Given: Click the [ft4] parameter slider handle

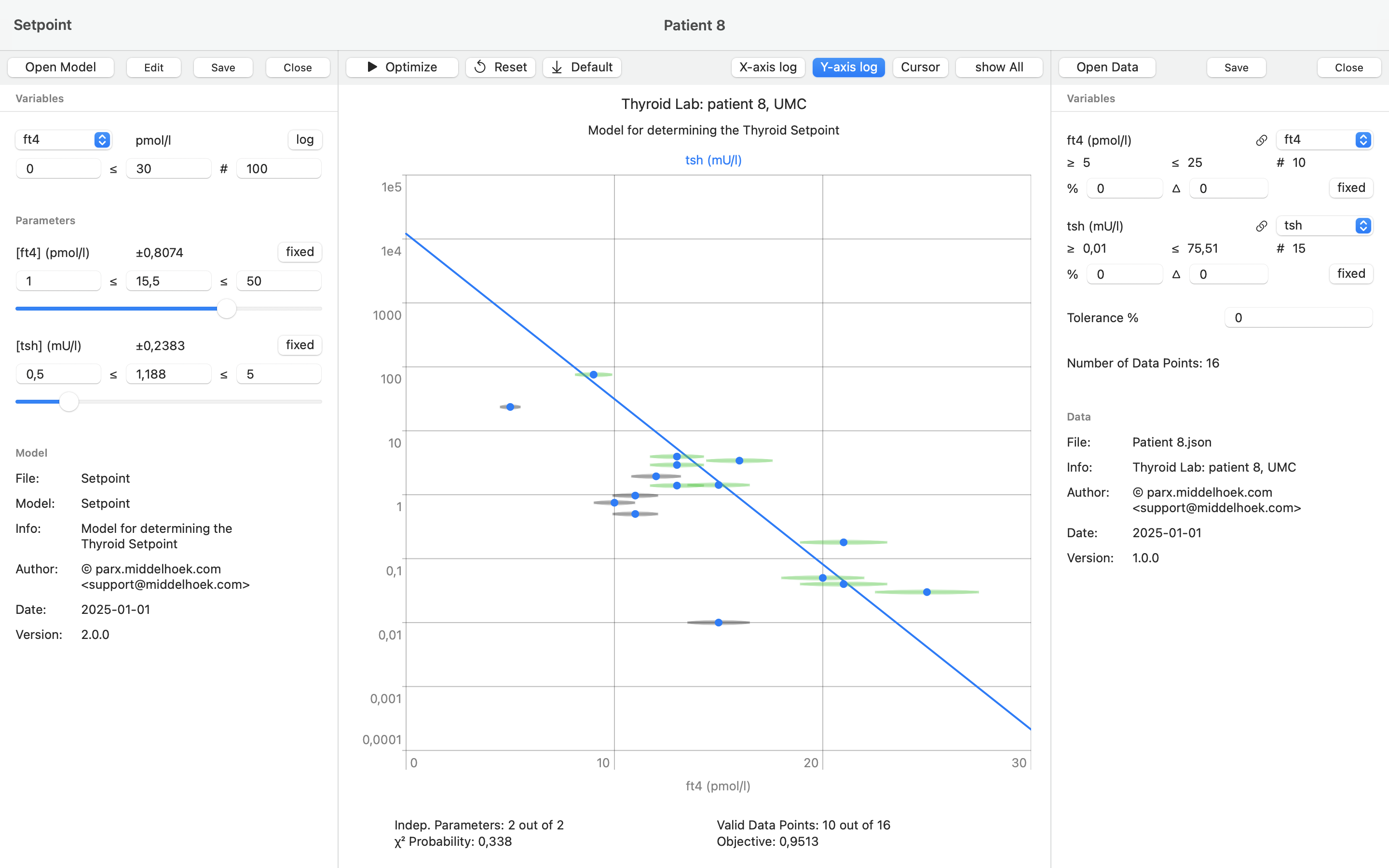Looking at the screenshot, I should click(x=227, y=309).
